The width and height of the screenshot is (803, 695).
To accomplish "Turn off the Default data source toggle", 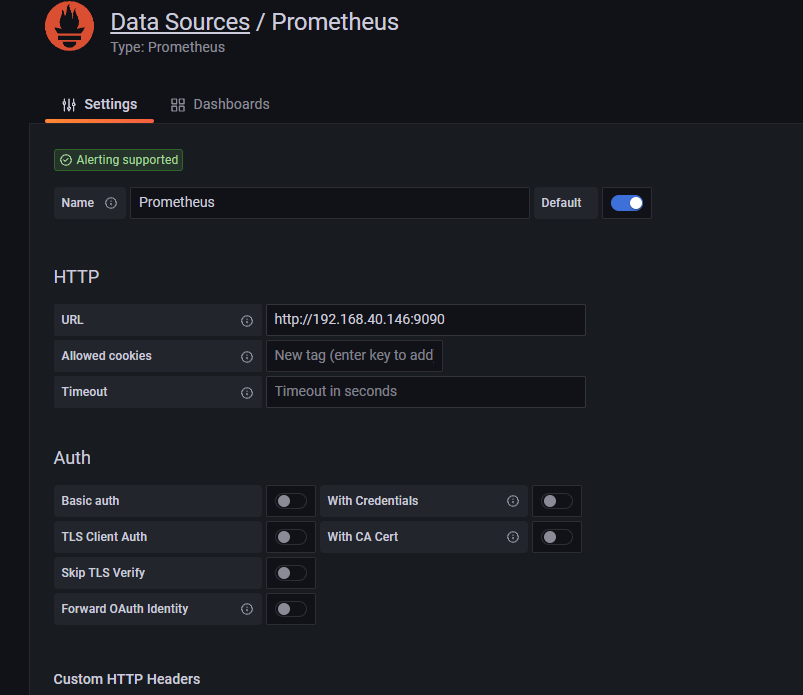I will [x=627, y=203].
